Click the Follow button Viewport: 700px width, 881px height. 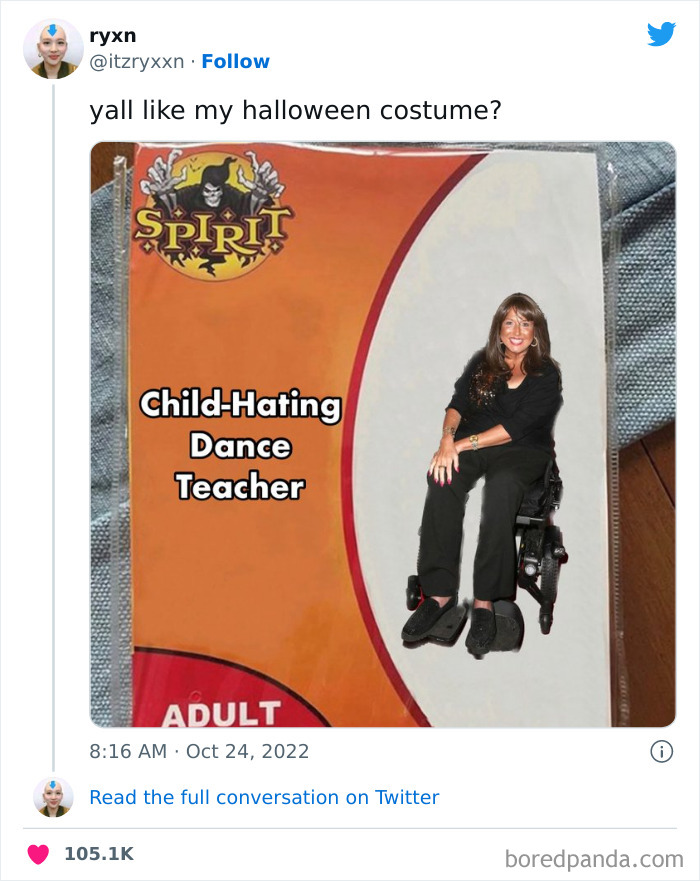pos(235,61)
